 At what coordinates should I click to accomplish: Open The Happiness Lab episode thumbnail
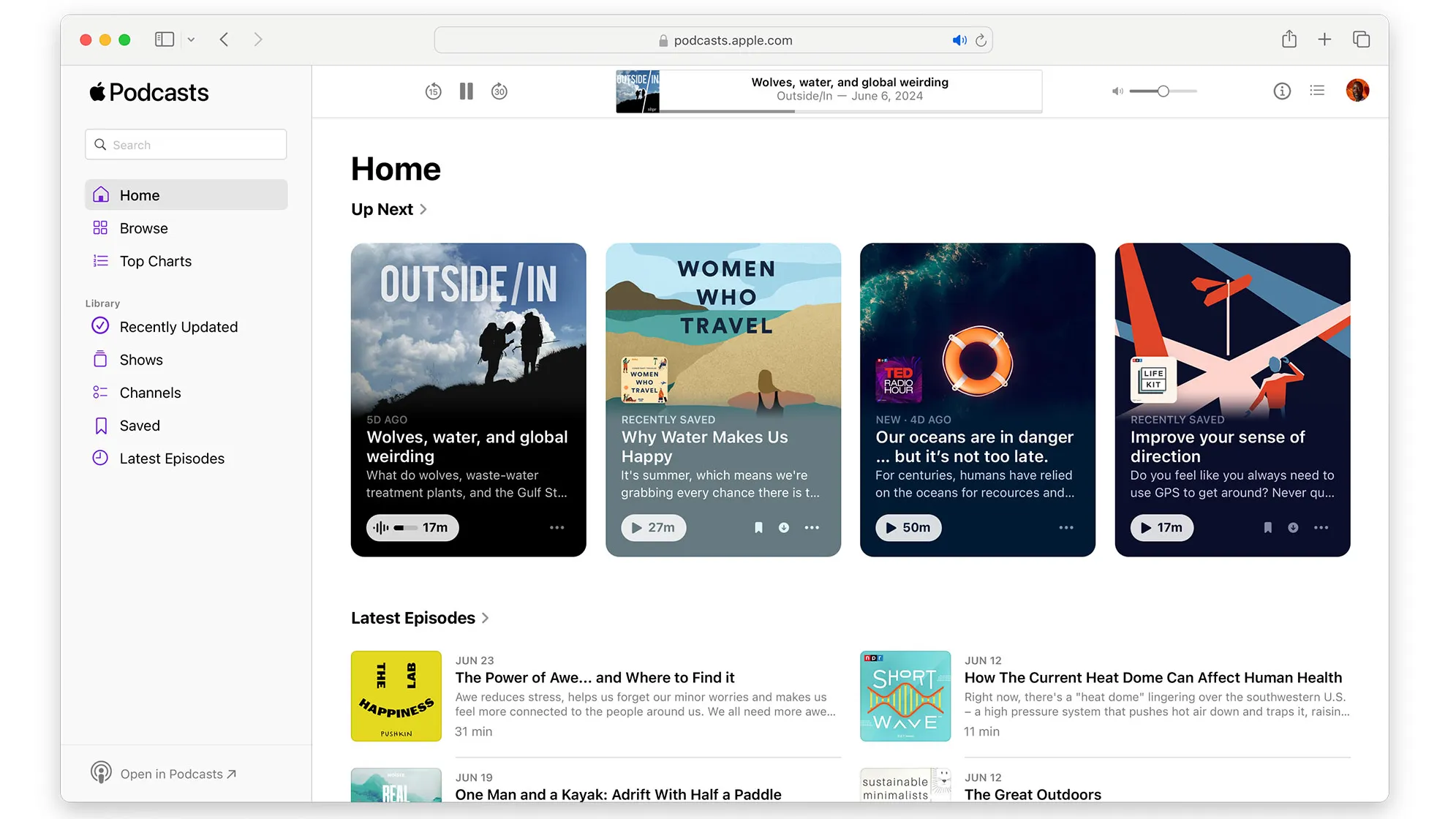point(396,695)
